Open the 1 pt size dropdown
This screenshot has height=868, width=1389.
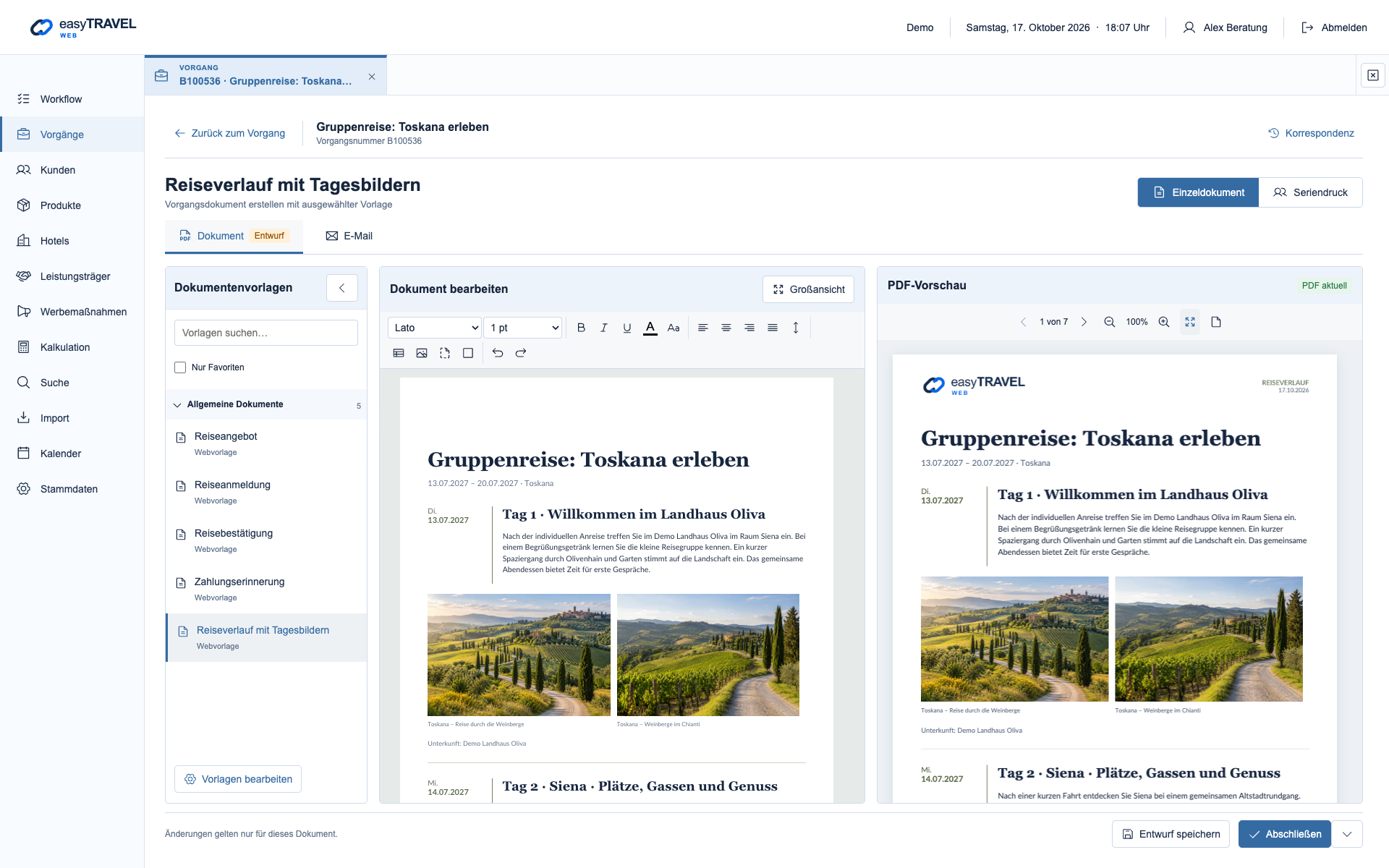click(523, 328)
